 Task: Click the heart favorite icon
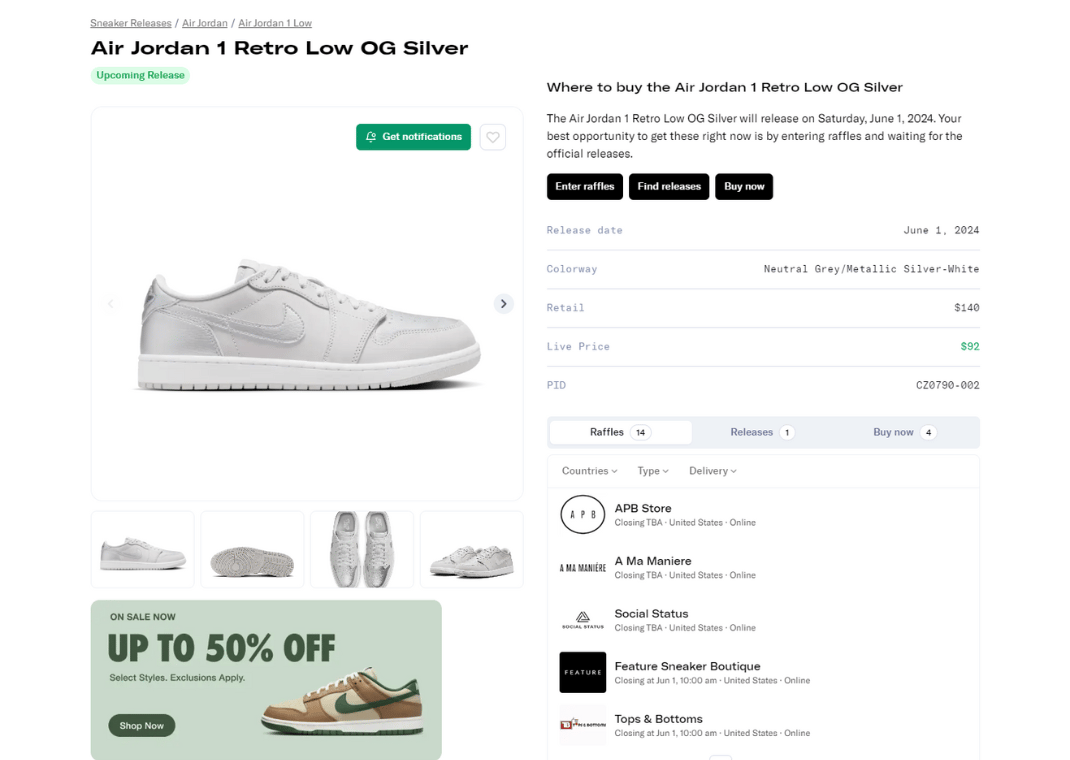(x=493, y=137)
